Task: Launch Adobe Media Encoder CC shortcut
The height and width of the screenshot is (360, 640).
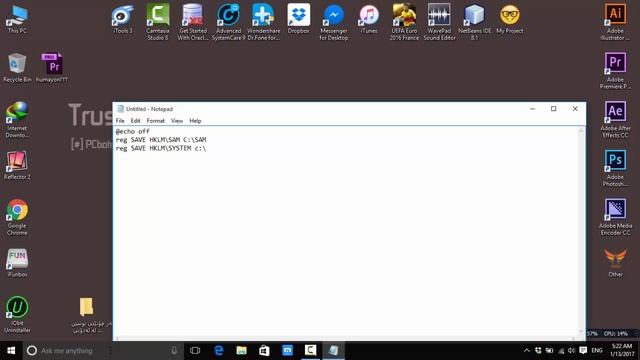Action: click(615, 217)
